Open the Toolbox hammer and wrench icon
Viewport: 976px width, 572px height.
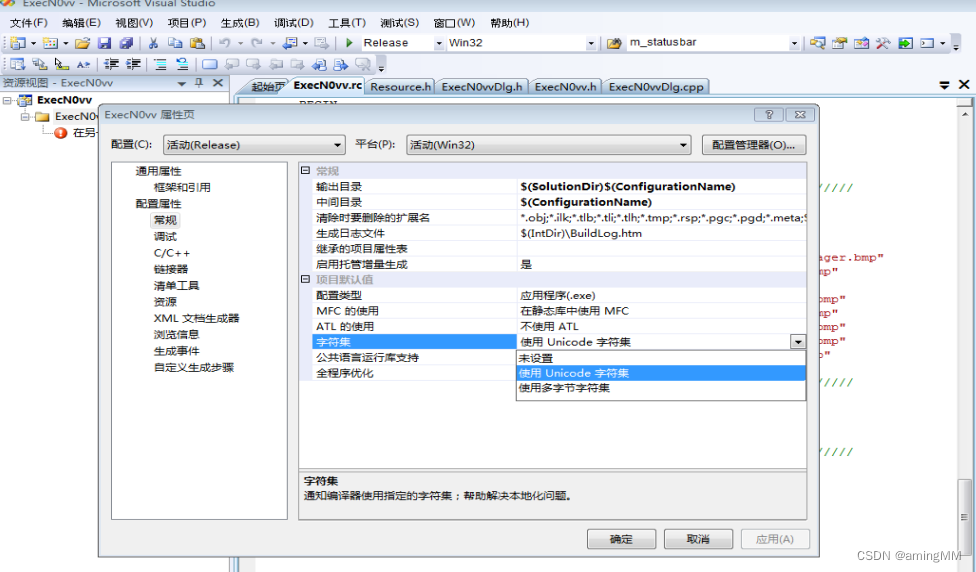883,43
